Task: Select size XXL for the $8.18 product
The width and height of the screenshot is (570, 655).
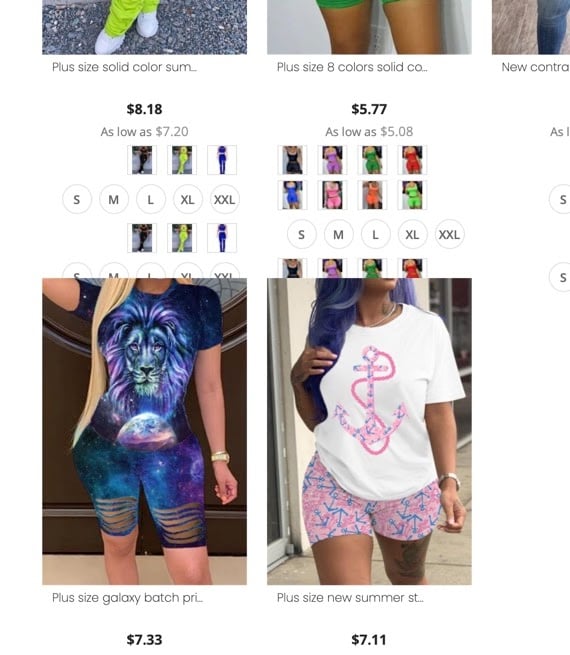Action: point(225,200)
